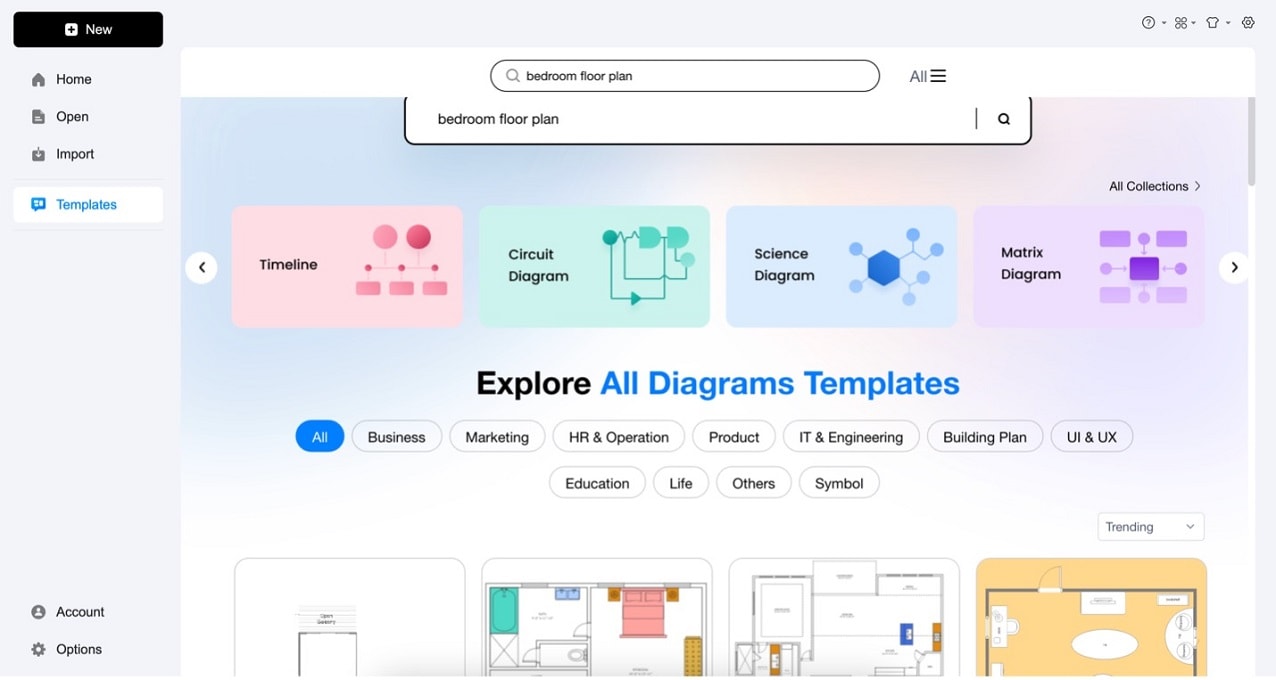
Task: Open the Timeline collection card
Action: (x=347, y=266)
